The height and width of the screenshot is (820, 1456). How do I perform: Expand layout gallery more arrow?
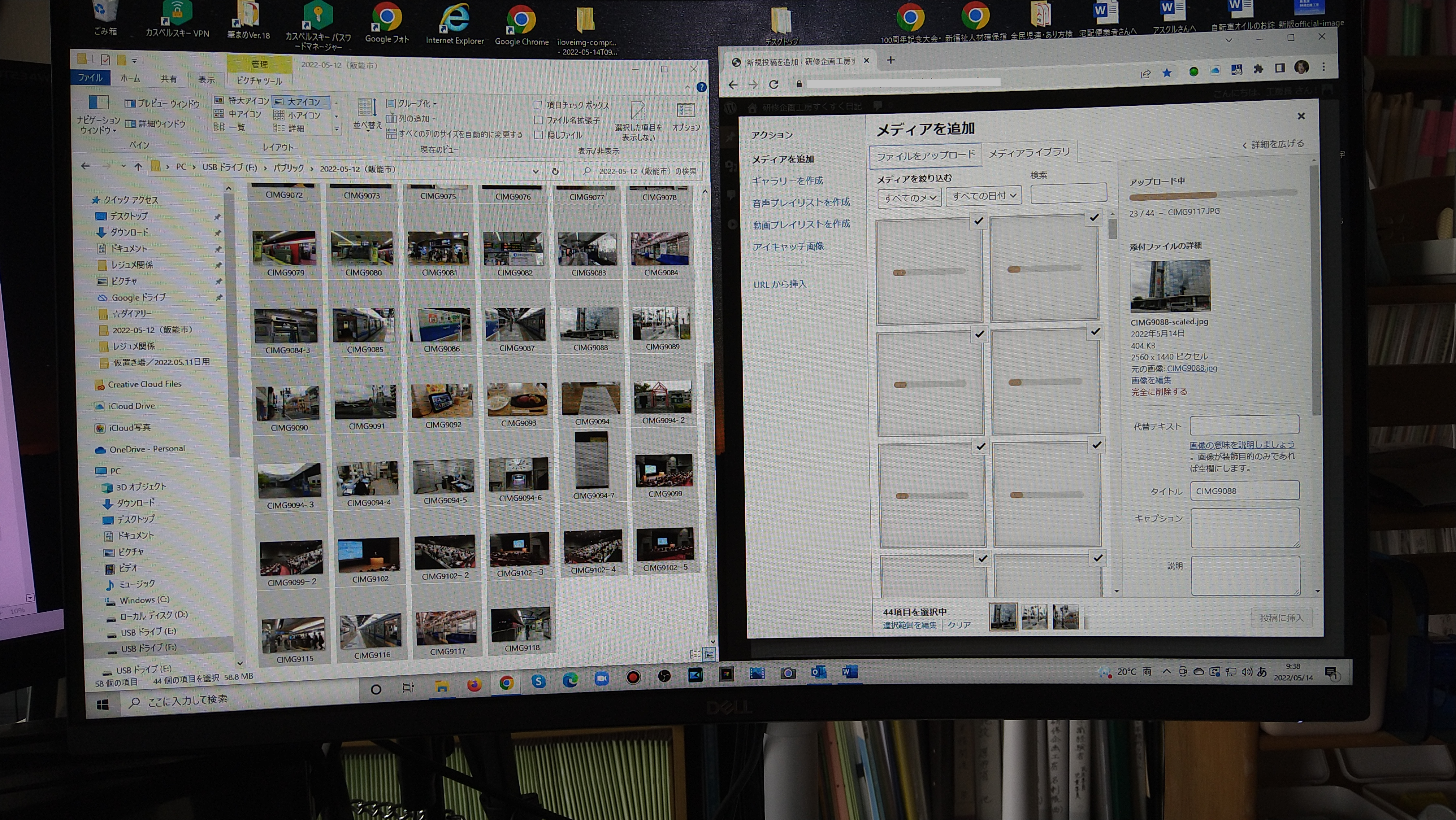(336, 129)
